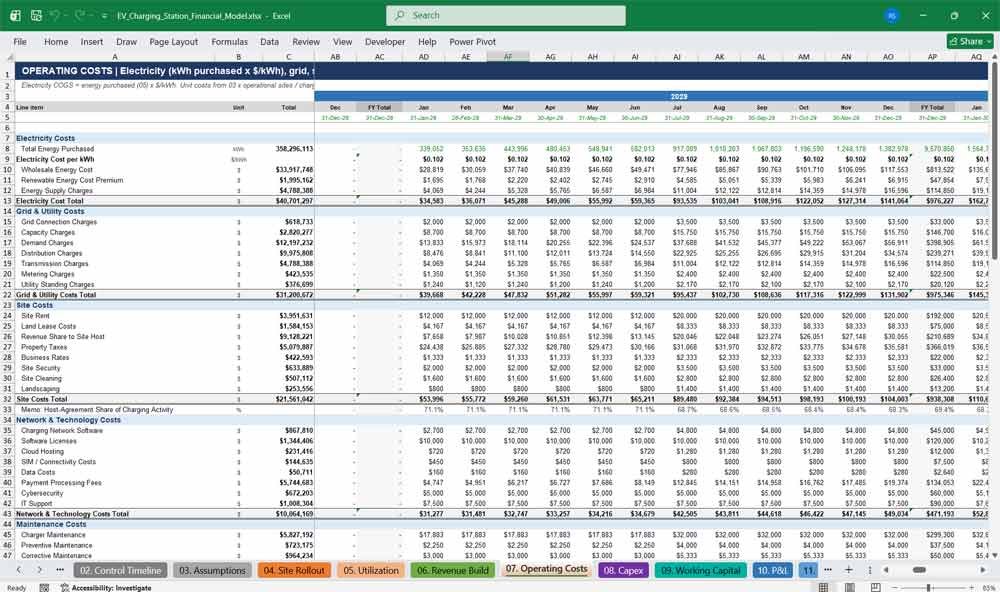Switch to the 08. Capex sheet

pos(623,570)
